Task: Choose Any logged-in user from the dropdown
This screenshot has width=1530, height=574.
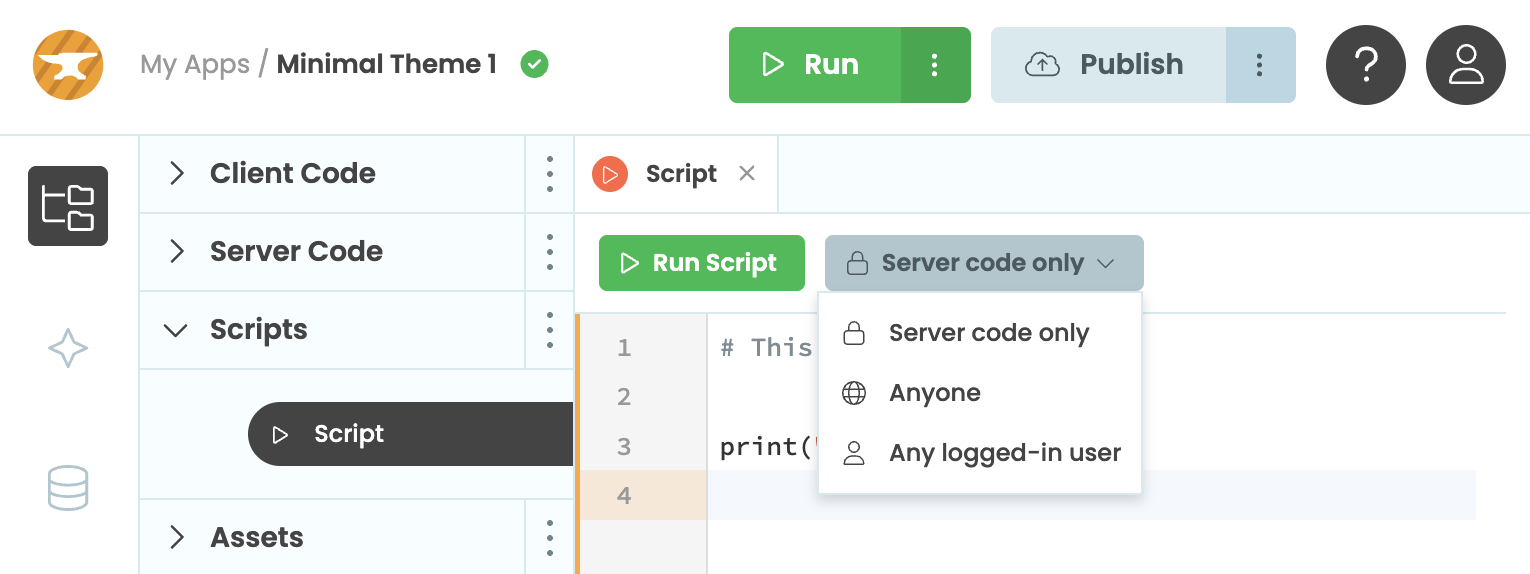Action: (x=980, y=453)
